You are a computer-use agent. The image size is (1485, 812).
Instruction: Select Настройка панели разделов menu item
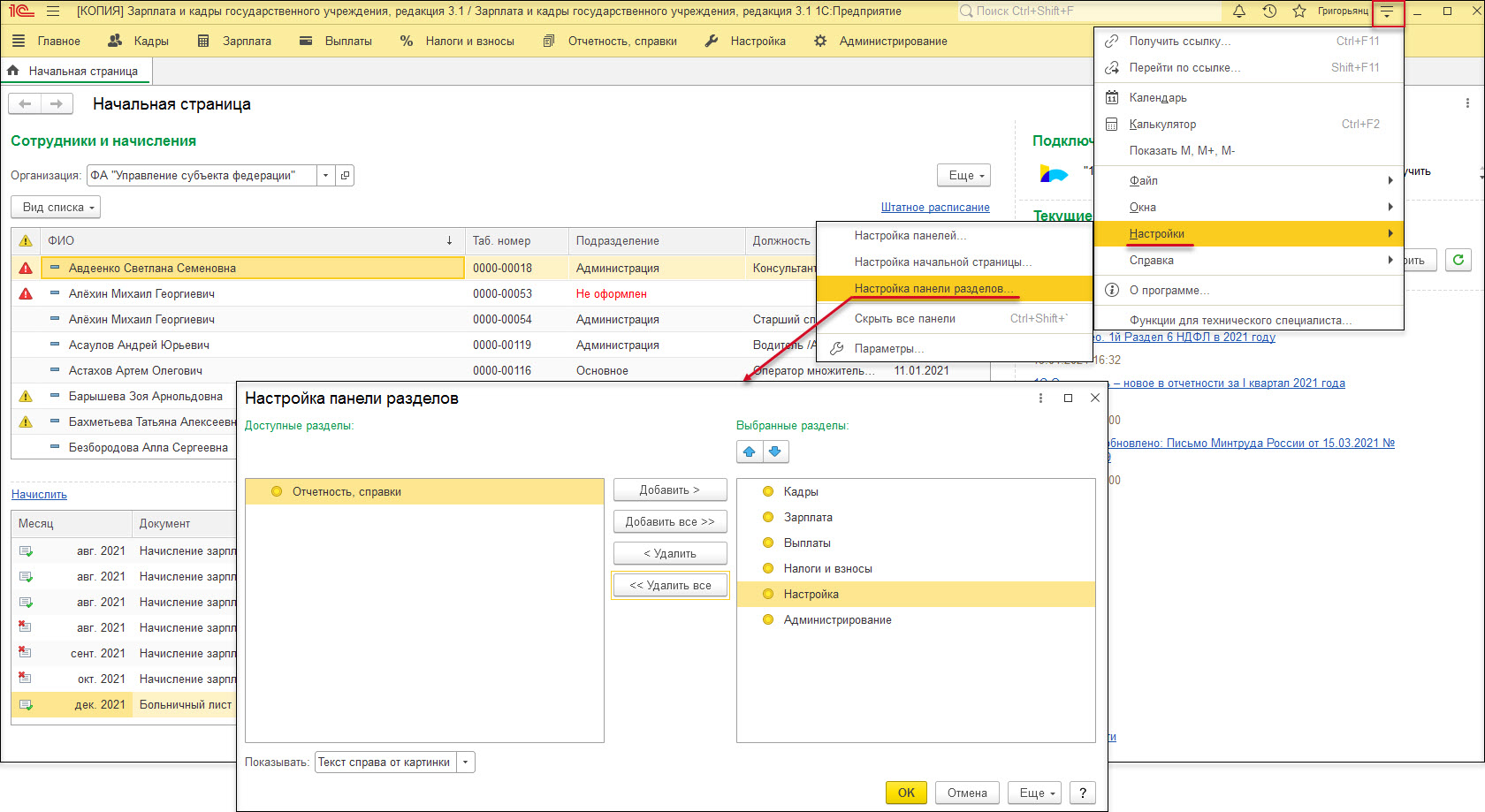click(x=955, y=288)
